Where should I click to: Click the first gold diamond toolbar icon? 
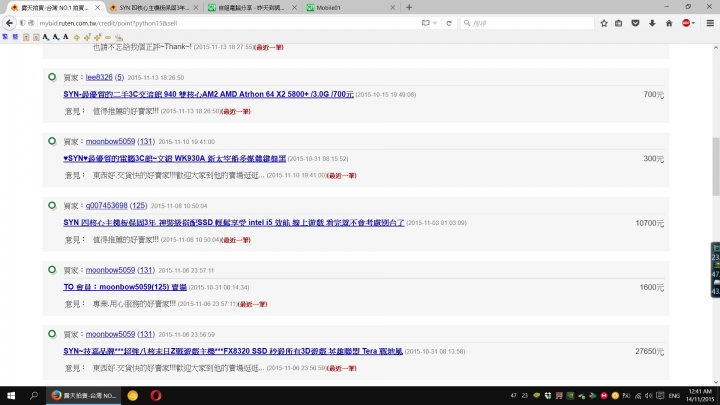coord(77,37)
